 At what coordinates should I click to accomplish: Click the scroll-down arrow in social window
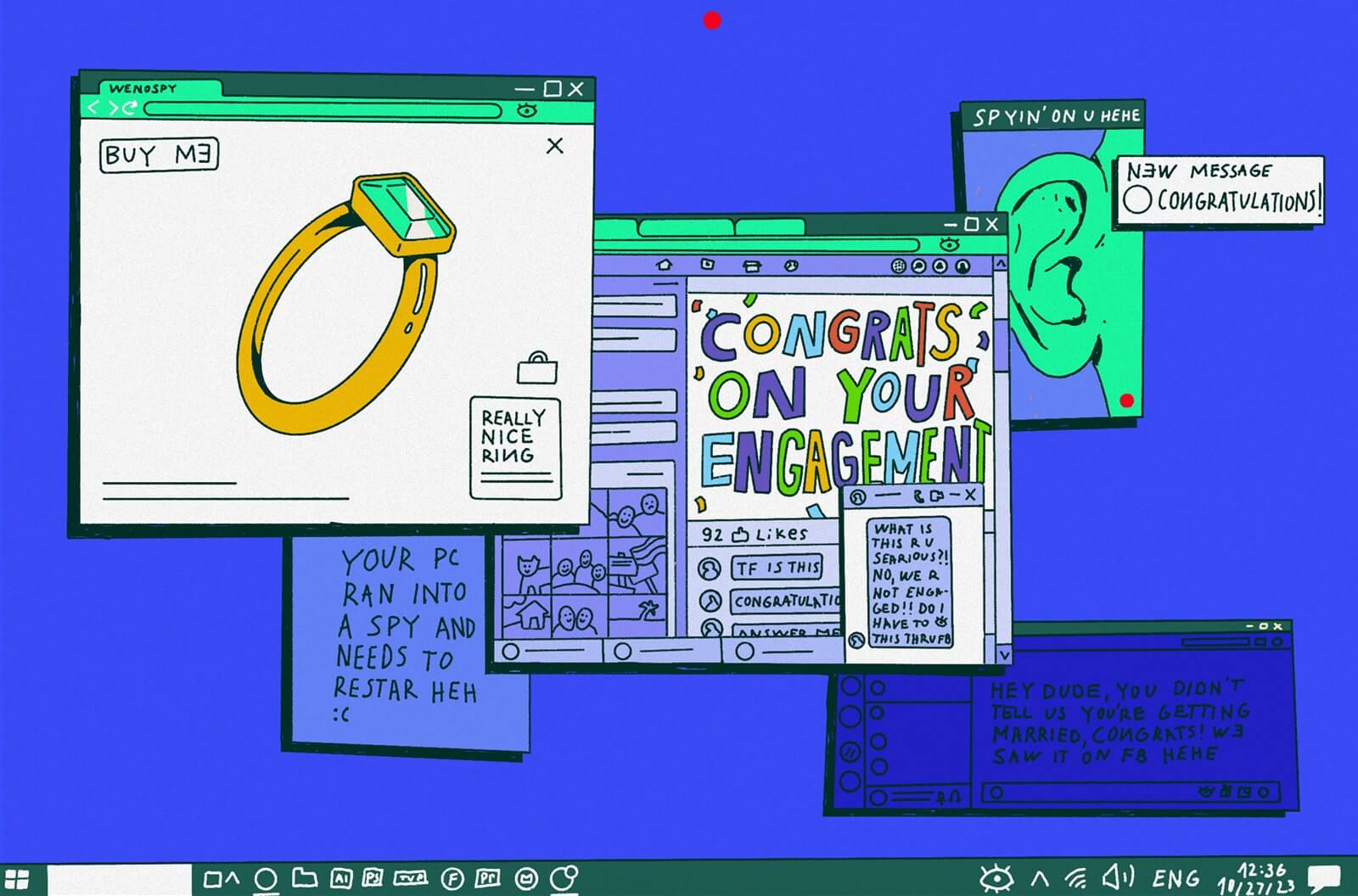click(1002, 654)
